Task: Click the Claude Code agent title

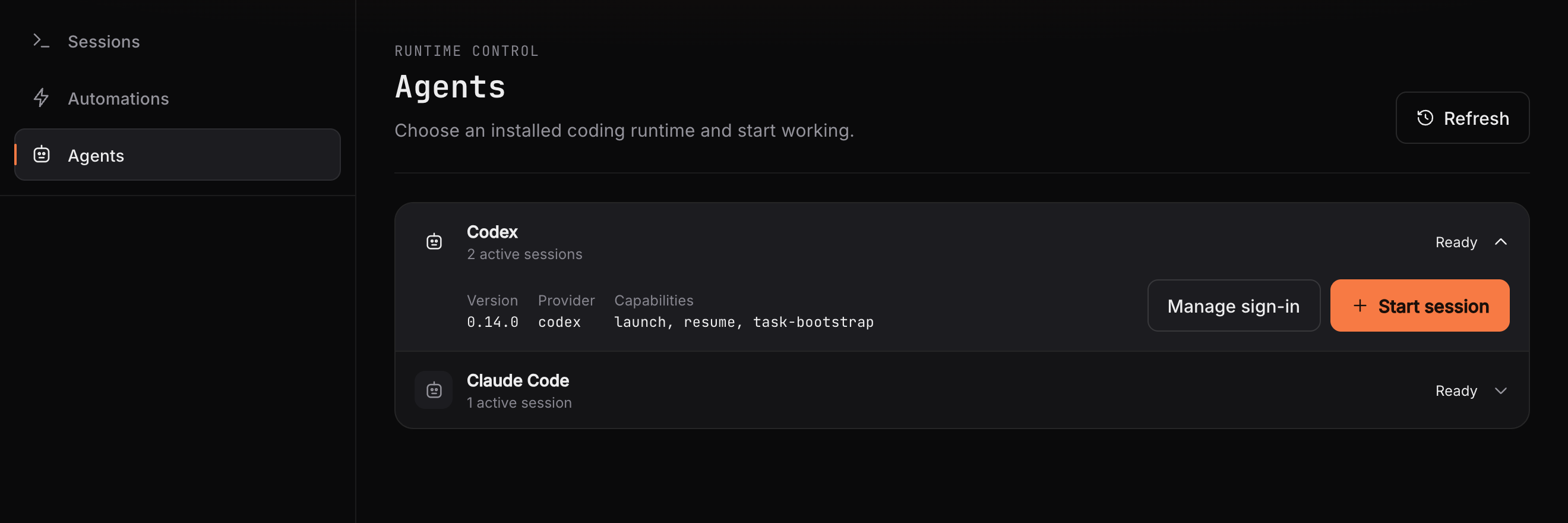Action: pyautogui.click(x=518, y=380)
